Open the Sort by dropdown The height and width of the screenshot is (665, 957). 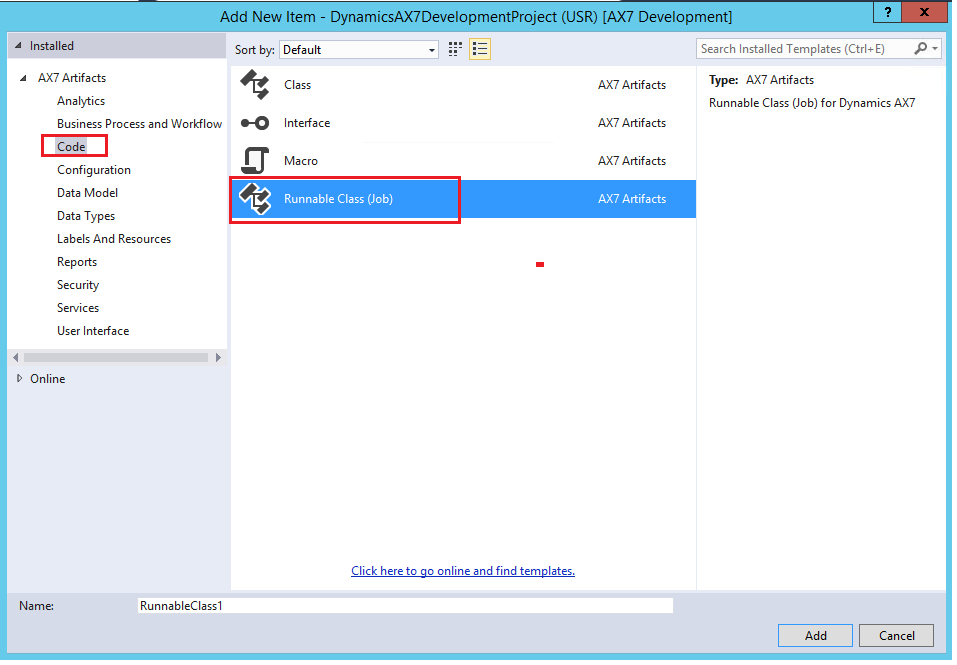tap(360, 49)
